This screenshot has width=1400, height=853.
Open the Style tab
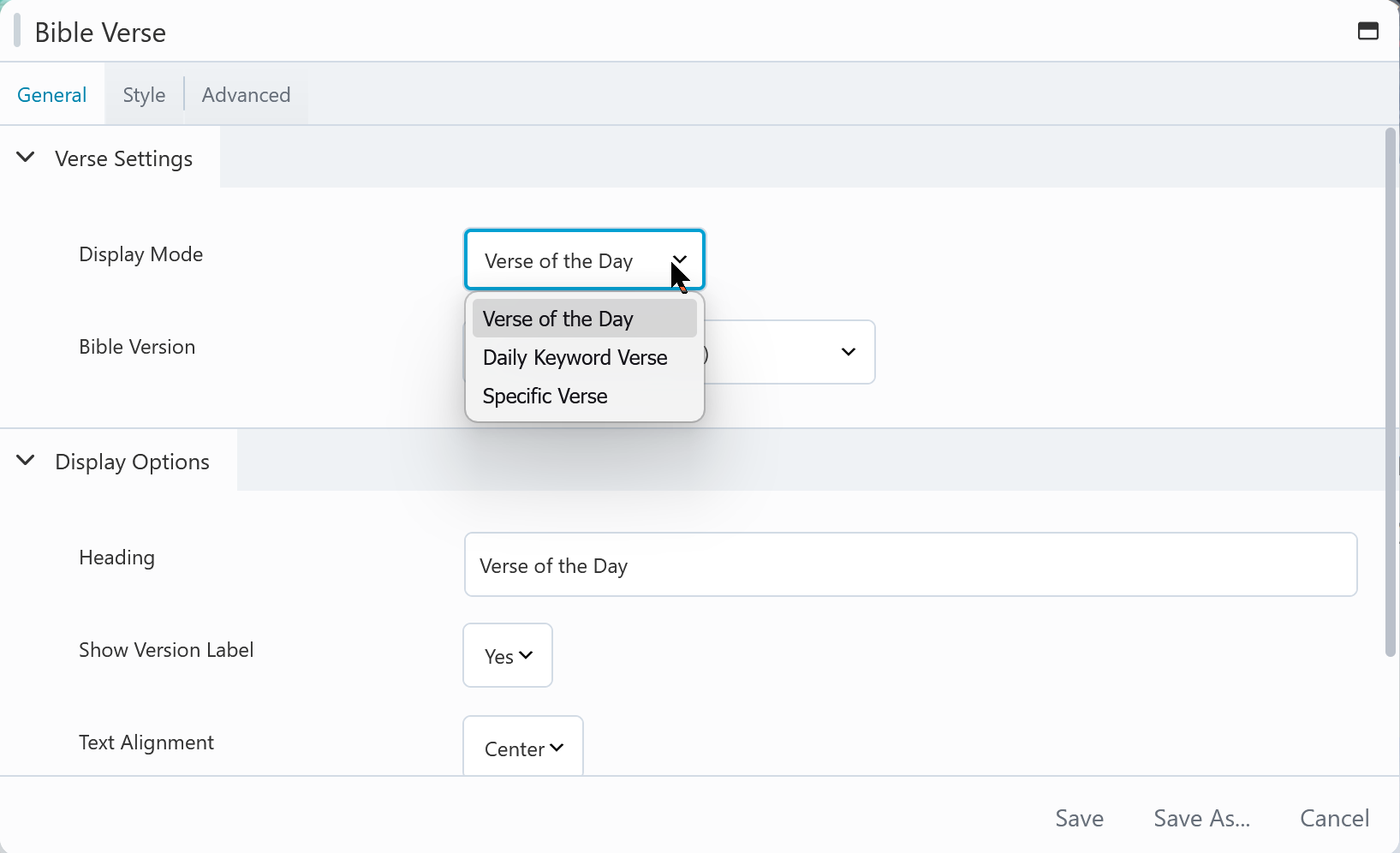tap(144, 95)
